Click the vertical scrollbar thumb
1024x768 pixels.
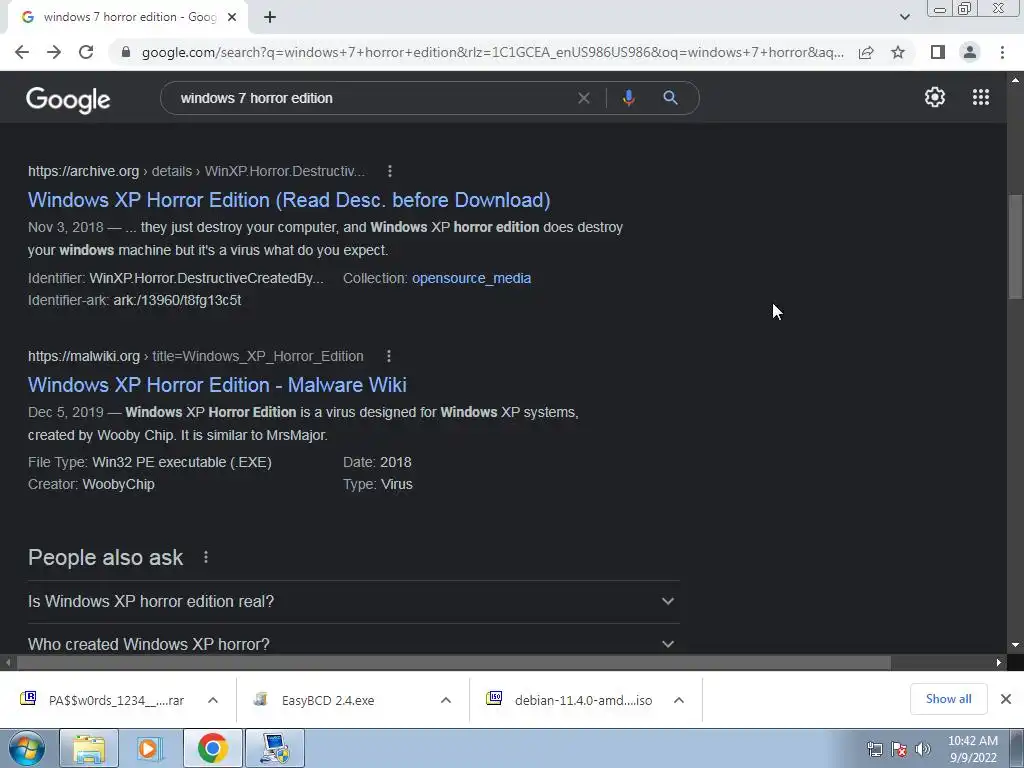click(x=1015, y=246)
